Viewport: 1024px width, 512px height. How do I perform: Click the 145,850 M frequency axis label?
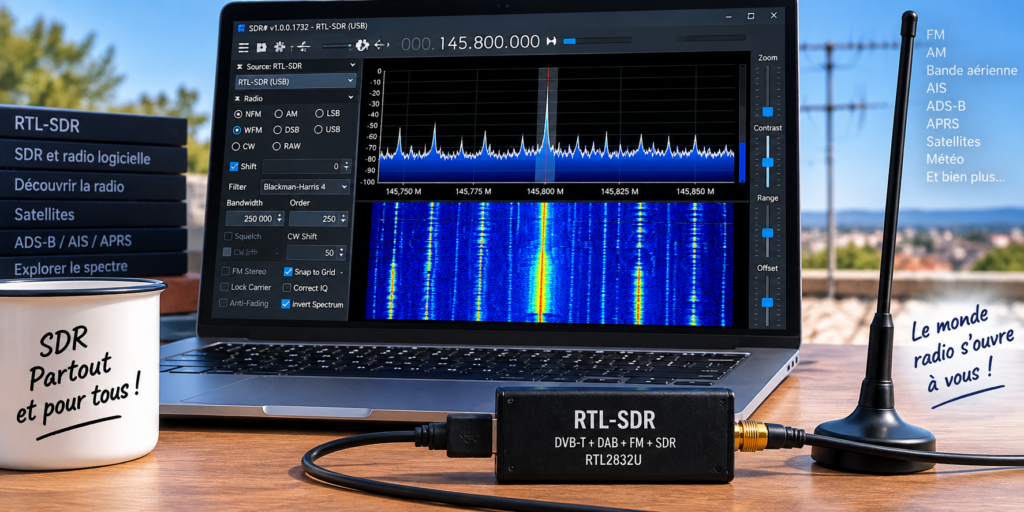695,191
